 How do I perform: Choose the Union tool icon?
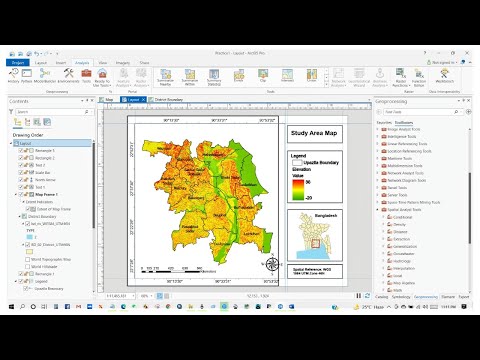click(x=312, y=76)
